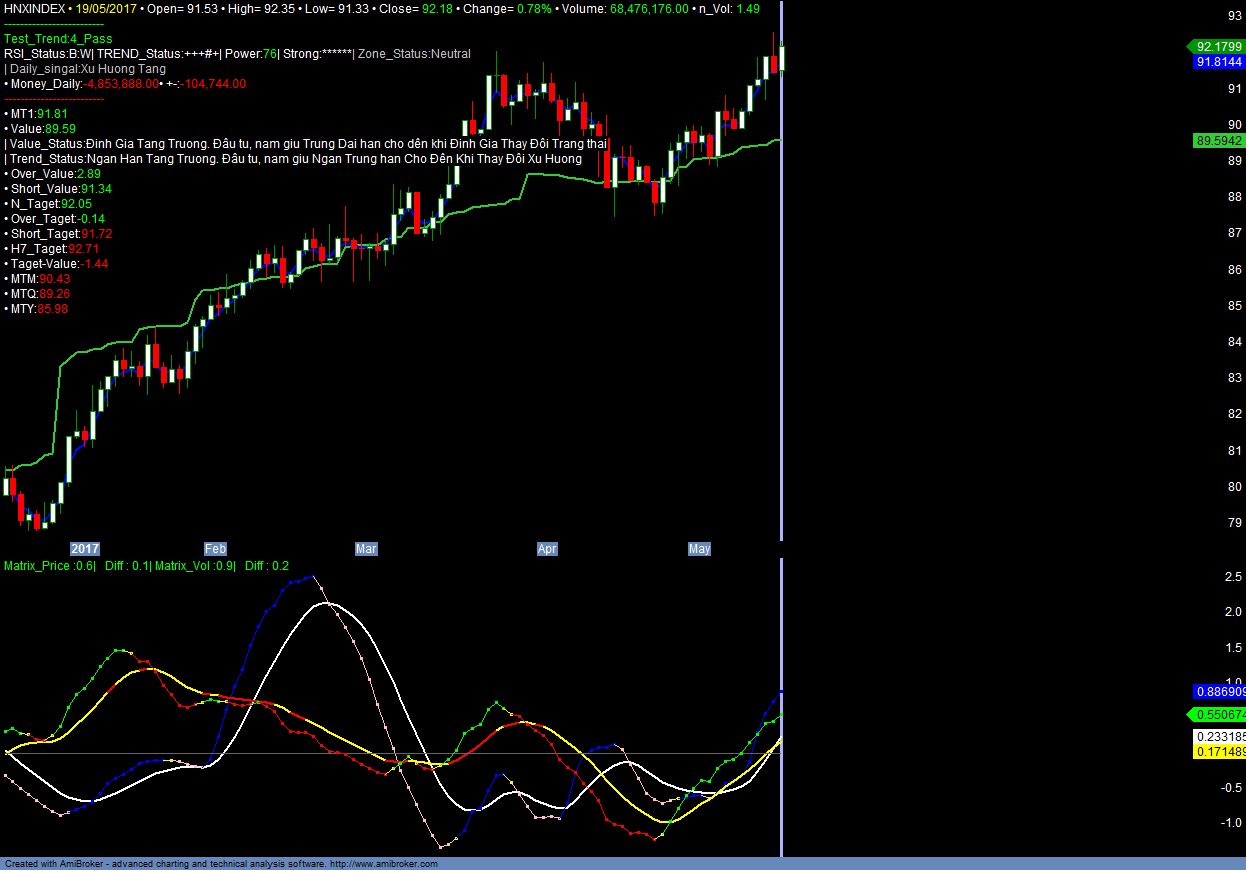Select the green 92.1799 price label
Viewport: 1246px width, 870px height.
[x=1218, y=46]
